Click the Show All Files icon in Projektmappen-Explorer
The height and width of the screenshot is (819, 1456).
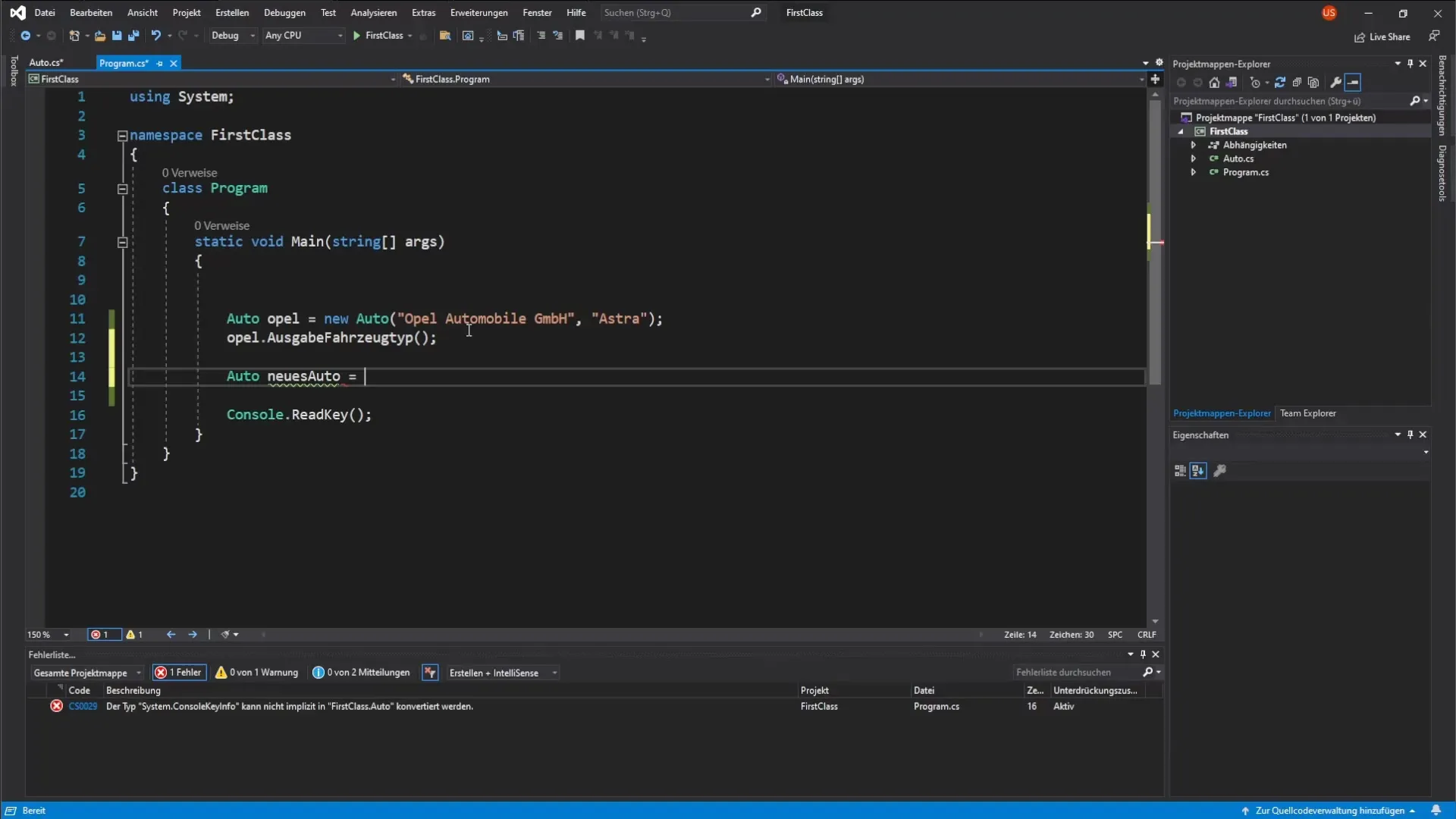[x=1313, y=83]
